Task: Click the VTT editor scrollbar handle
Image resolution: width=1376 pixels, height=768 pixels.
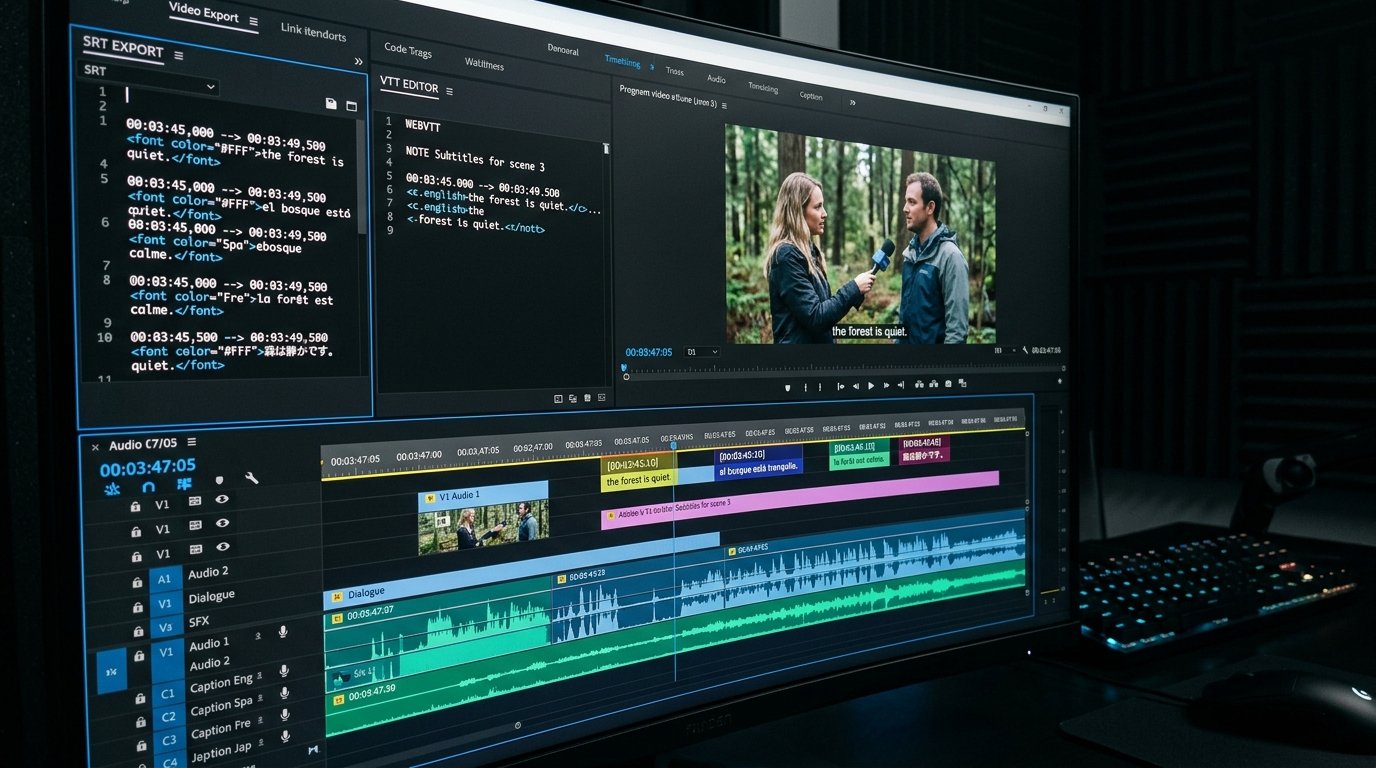Action: point(606,148)
